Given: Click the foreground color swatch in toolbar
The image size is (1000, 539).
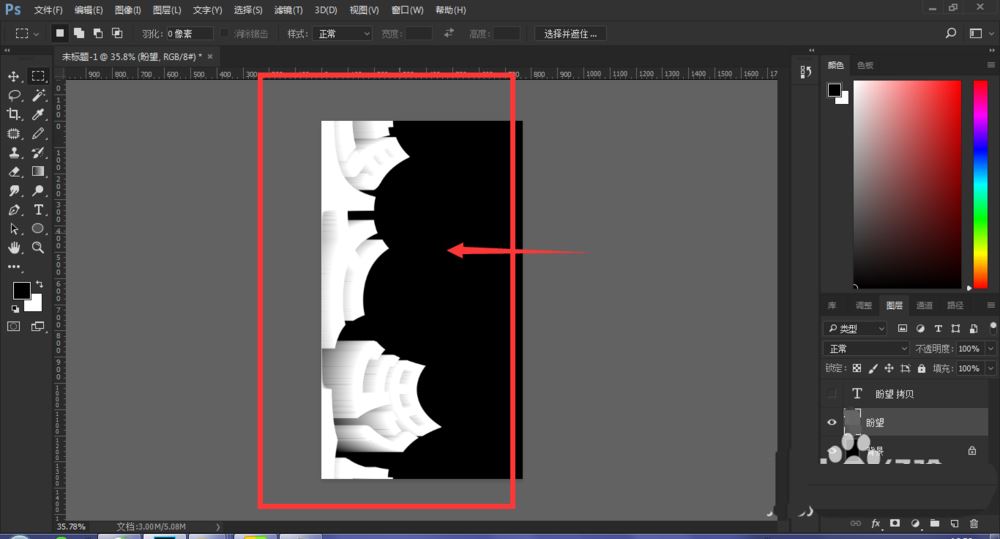Looking at the screenshot, I should [21, 291].
